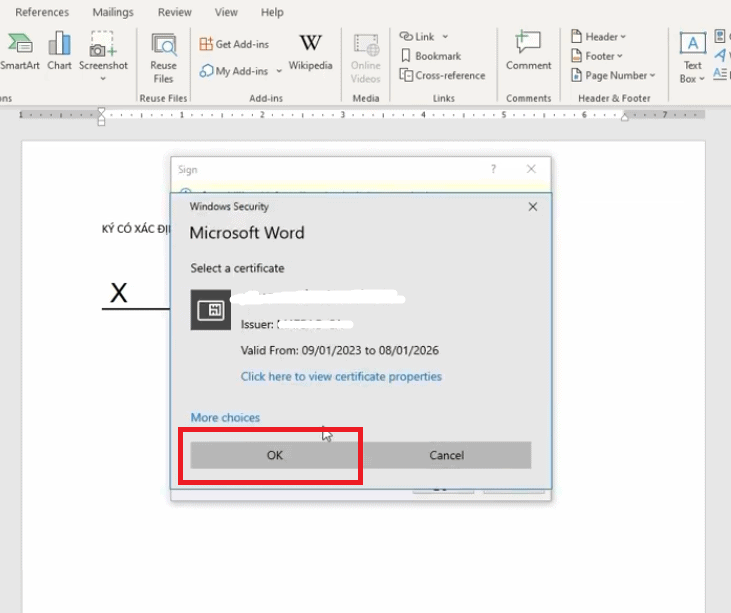This screenshot has width=731, height=613.
Task: Click the 'Select a certificate' label
Action: tap(237, 268)
